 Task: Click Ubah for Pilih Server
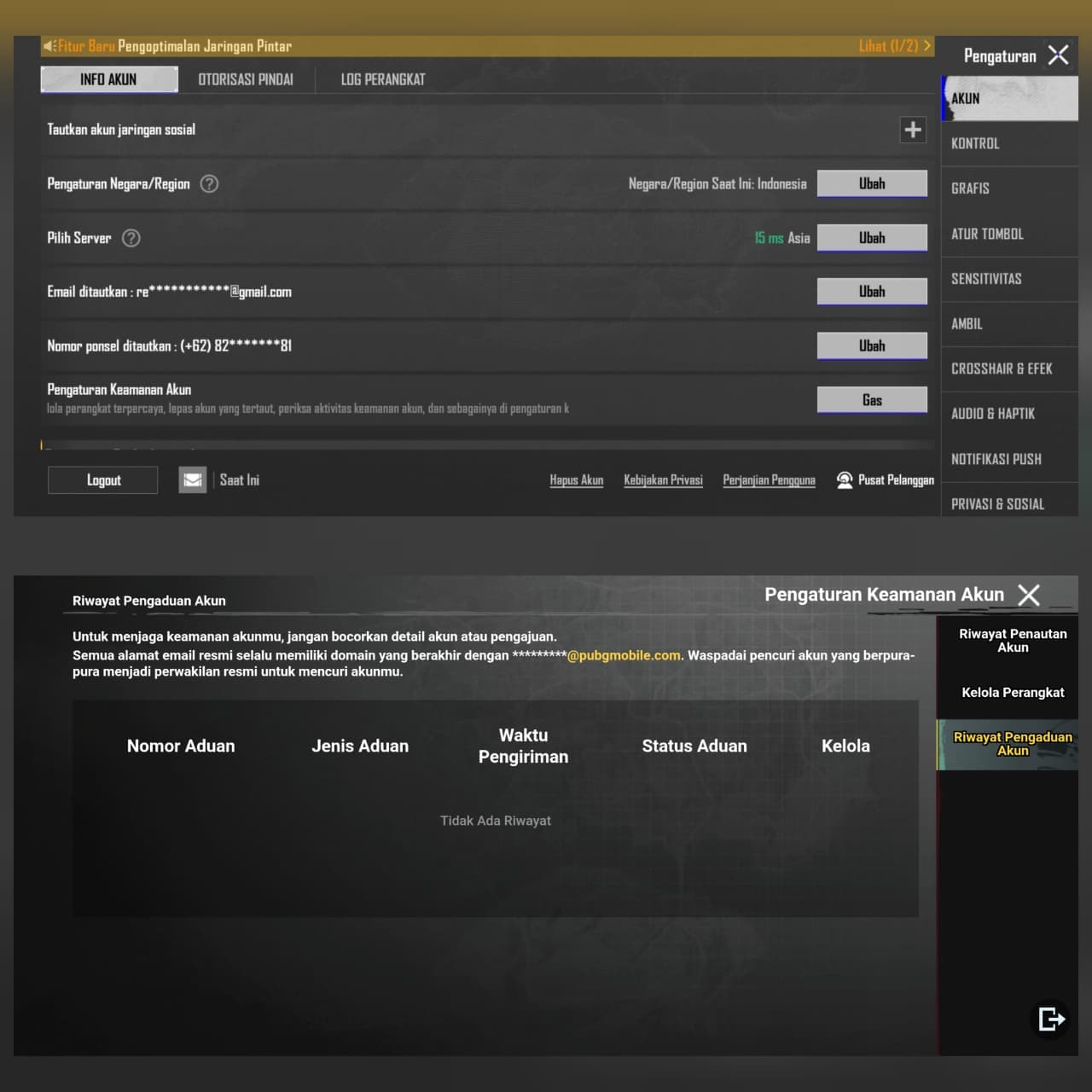(x=872, y=238)
